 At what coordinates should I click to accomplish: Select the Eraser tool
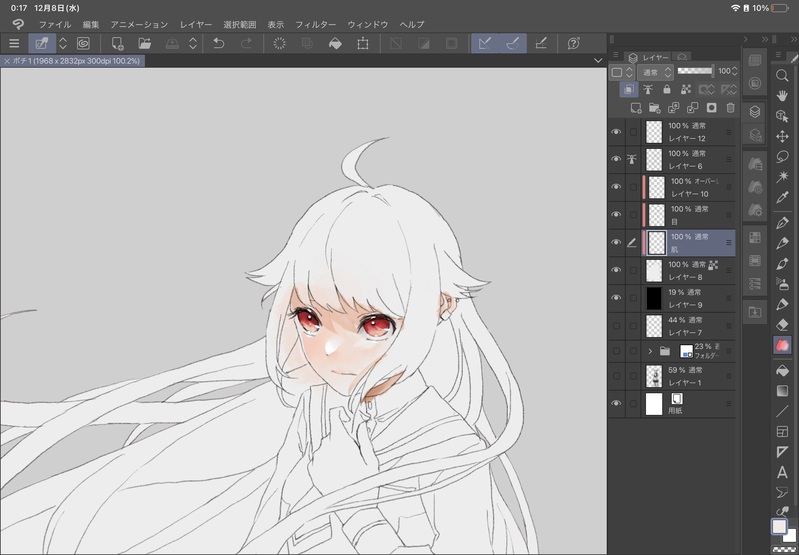pos(782,325)
